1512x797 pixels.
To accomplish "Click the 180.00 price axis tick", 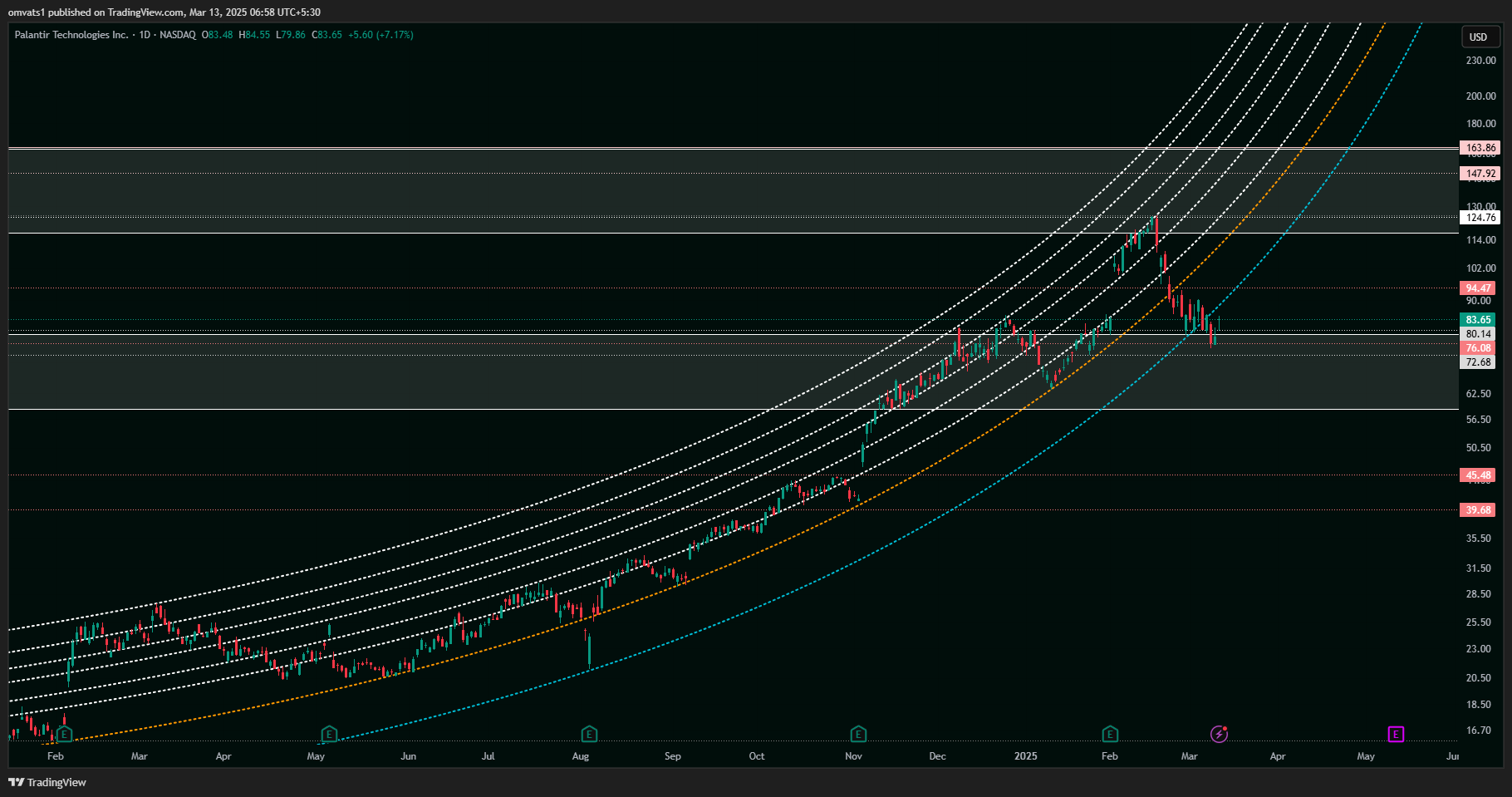I will click(1480, 124).
